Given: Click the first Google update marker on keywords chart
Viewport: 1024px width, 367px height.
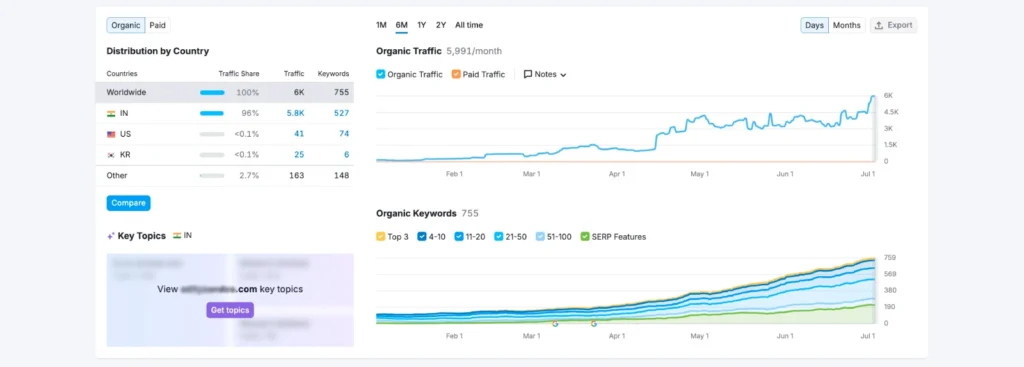Looking at the screenshot, I should click(555, 323).
